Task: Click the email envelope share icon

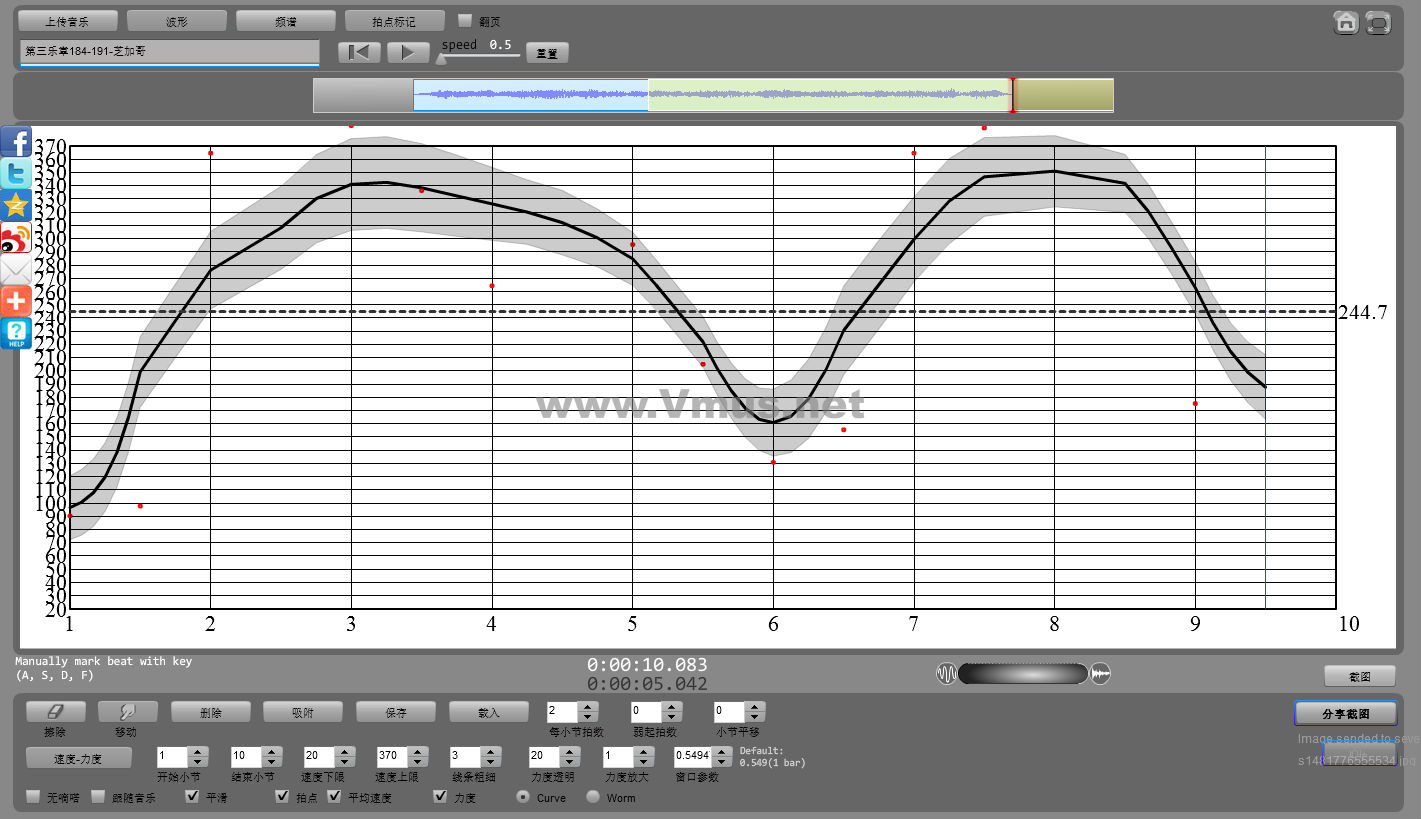Action: (16, 269)
